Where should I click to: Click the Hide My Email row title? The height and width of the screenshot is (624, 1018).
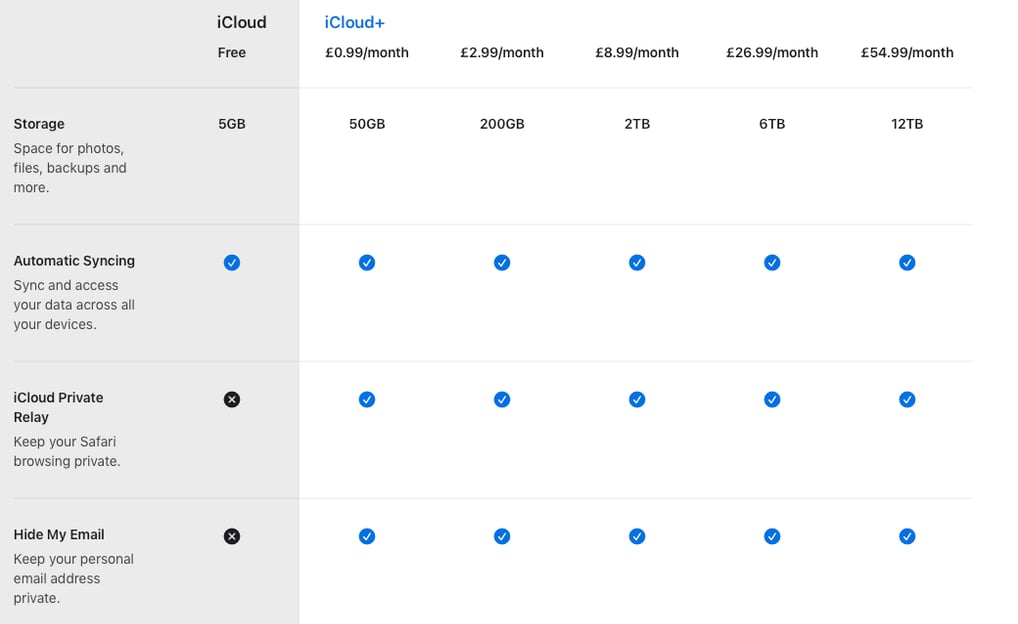[59, 534]
